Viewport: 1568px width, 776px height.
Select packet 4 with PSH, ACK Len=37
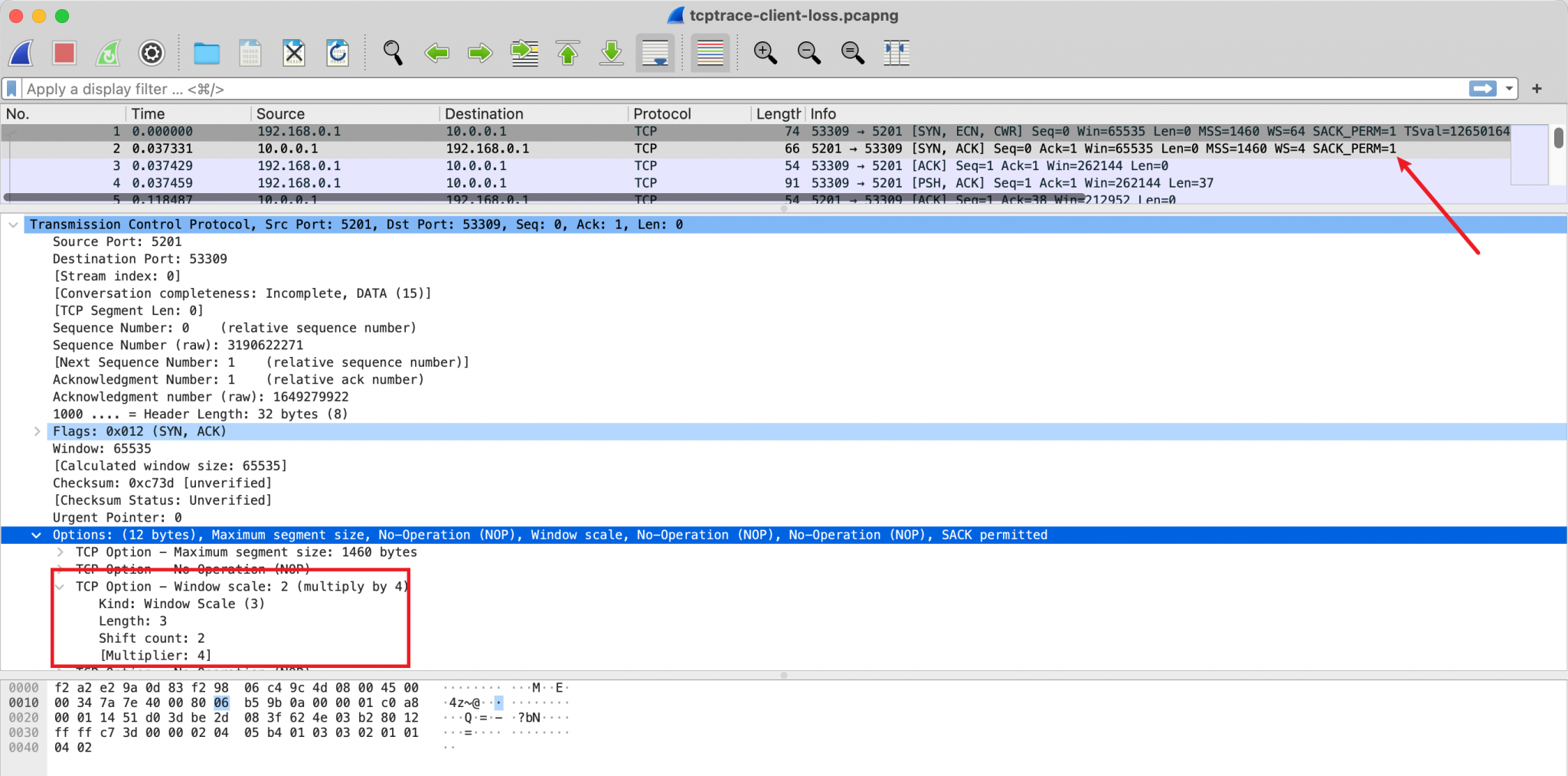[756, 183]
